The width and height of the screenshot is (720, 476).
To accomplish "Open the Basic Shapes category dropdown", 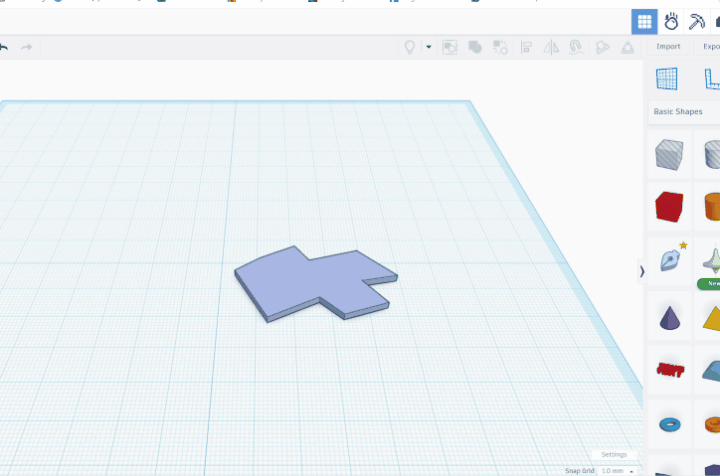I will (x=684, y=112).
